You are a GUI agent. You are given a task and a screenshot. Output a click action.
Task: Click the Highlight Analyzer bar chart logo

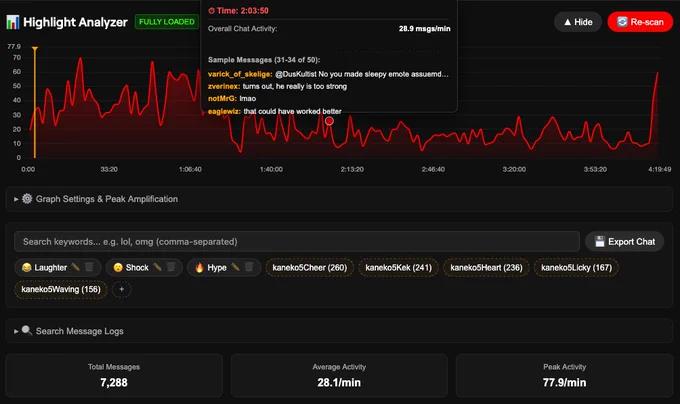click(x=13, y=22)
